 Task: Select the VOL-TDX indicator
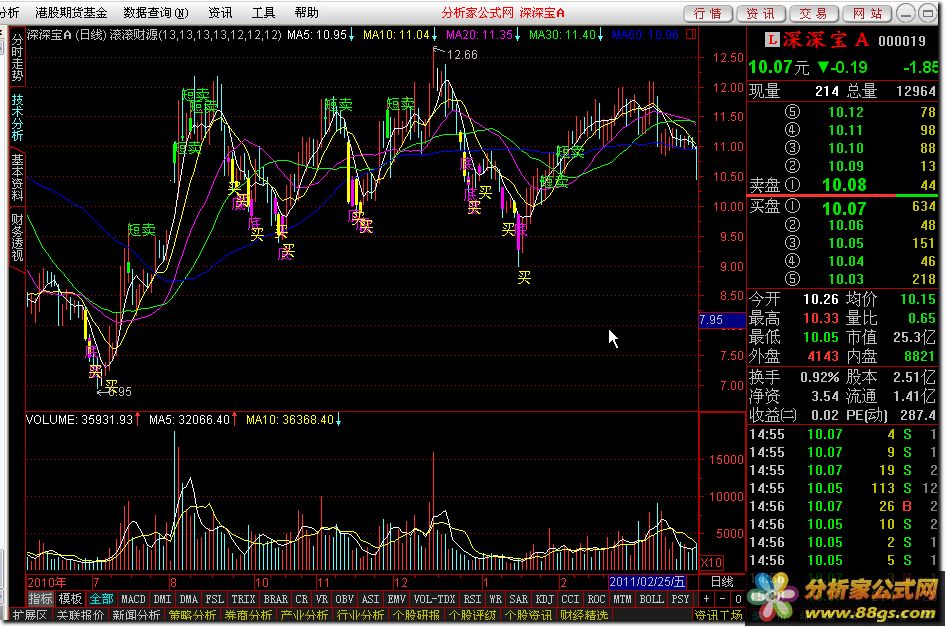point(434,599)
